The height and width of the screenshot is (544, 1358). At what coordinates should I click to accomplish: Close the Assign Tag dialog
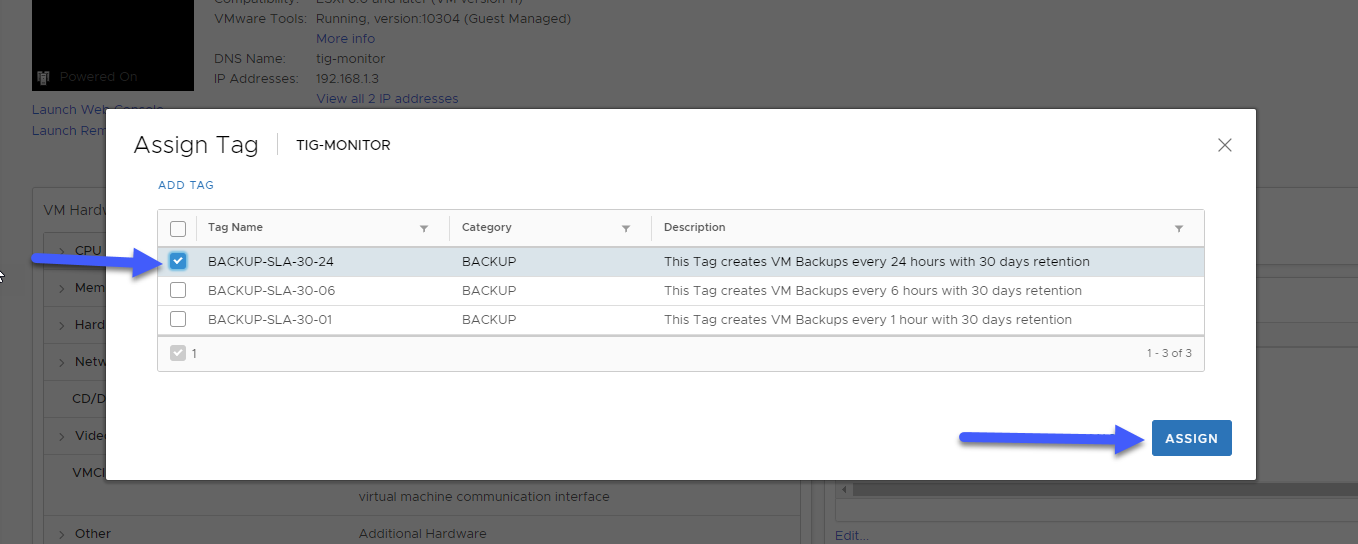(1224, 145)
